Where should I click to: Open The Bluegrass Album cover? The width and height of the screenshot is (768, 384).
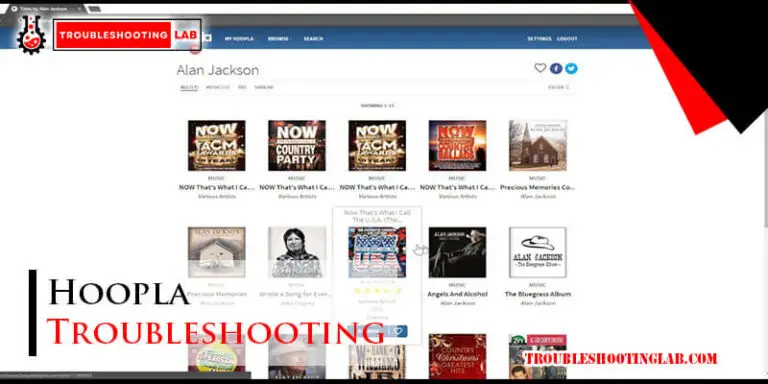tap(538, 252)
